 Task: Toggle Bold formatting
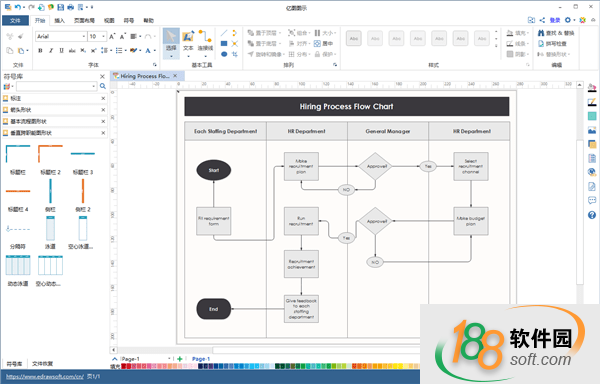coord(40,50)
